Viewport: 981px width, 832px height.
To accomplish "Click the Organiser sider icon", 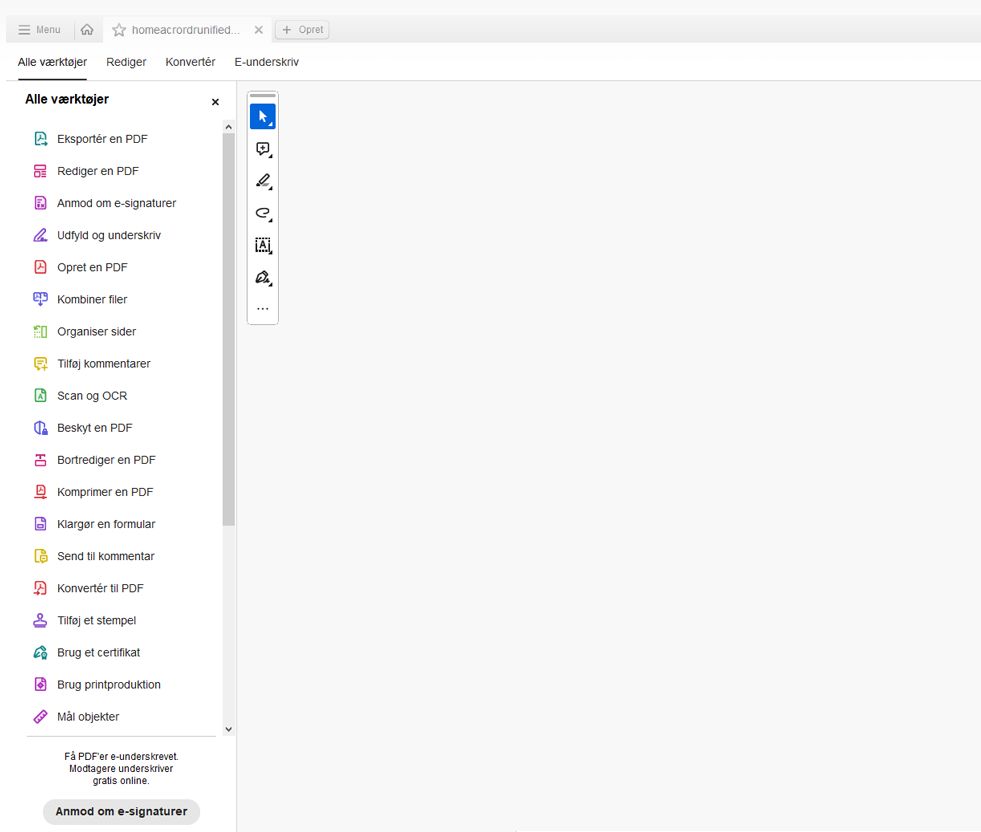I will [41, 332].
